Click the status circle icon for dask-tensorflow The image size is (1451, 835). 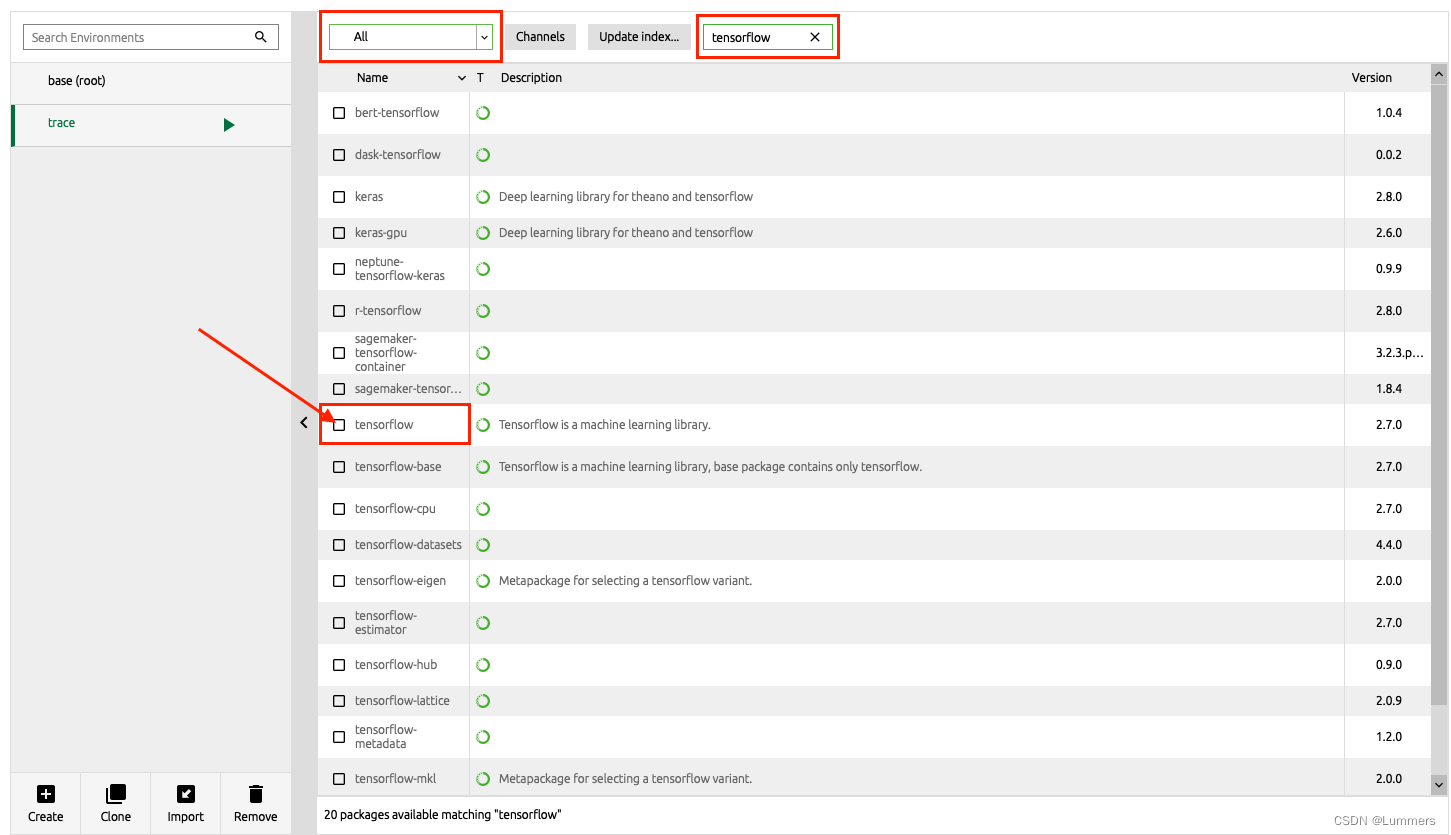[483, 155]
